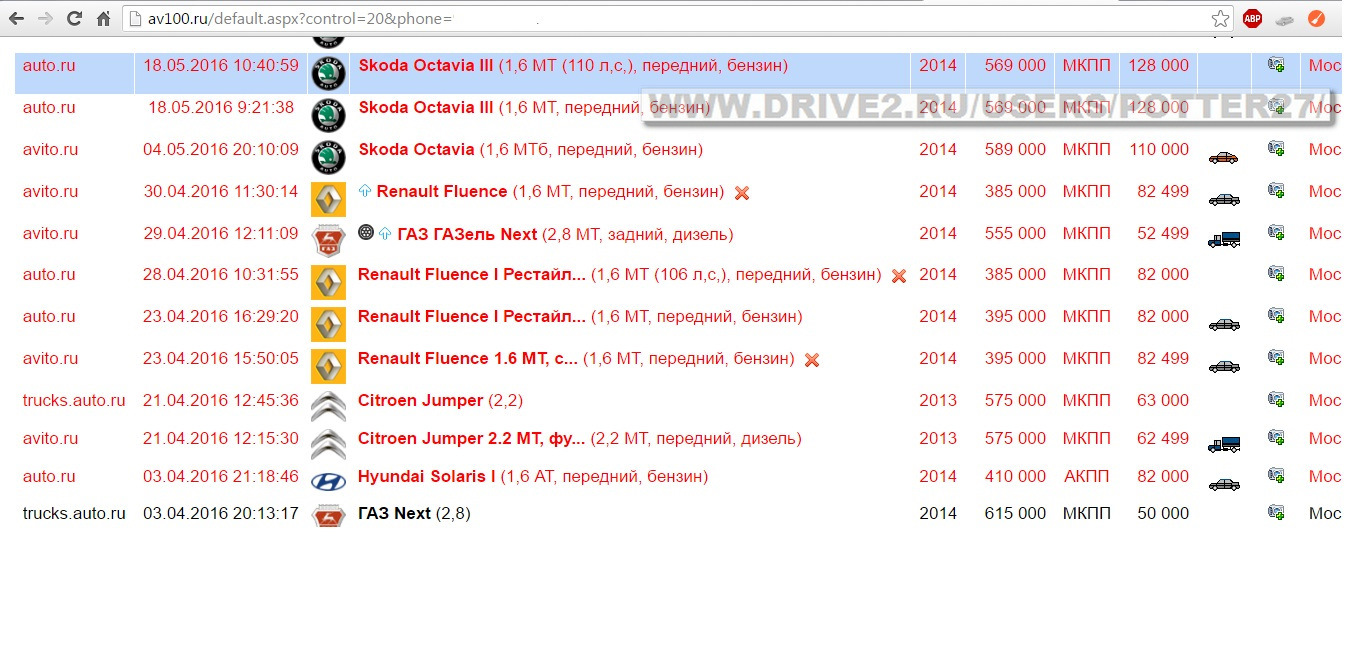Click the mileage 50 000

(1163, 513)
